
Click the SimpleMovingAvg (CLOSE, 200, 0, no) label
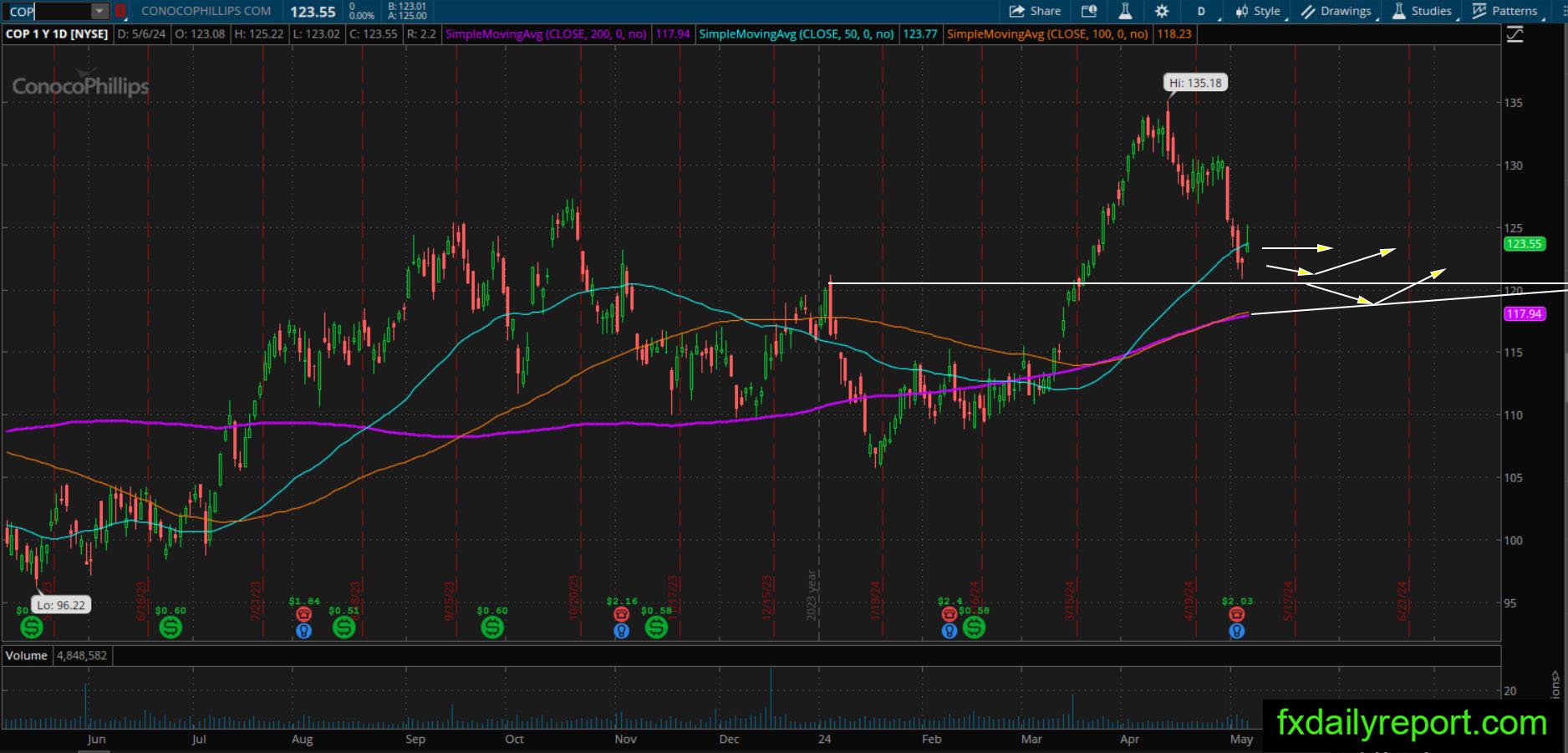(546, 34)
